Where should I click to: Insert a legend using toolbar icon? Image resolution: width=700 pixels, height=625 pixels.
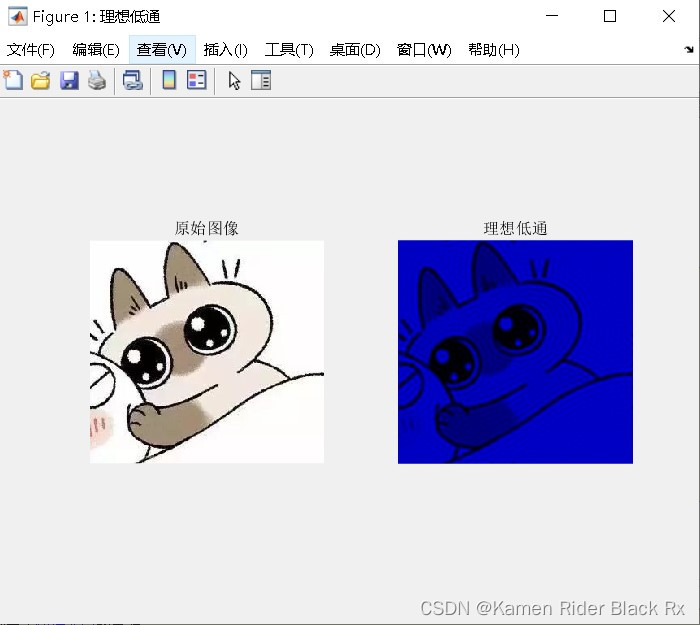[x=196, y=80]
